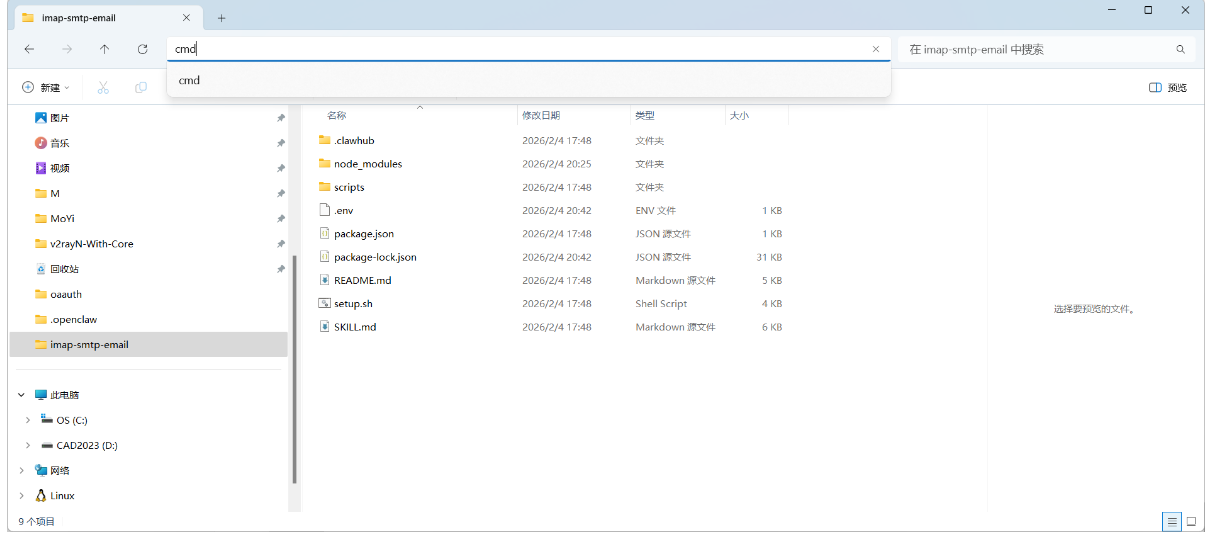Click the 31 KB size cell

(x=769, y=257)
